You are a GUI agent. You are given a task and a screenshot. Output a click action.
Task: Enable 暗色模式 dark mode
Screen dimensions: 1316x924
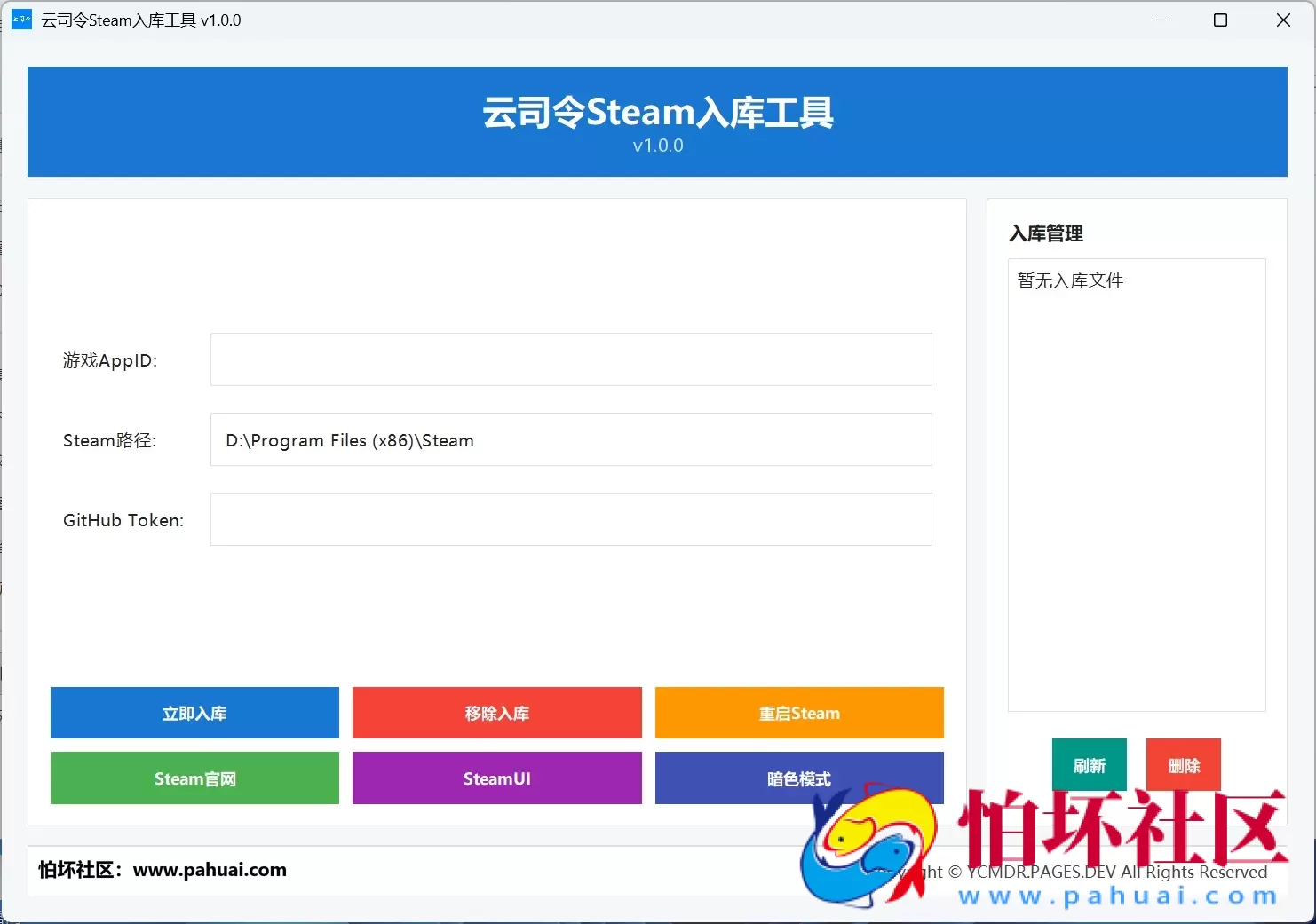pyautogui.click(x=797, y=778)
